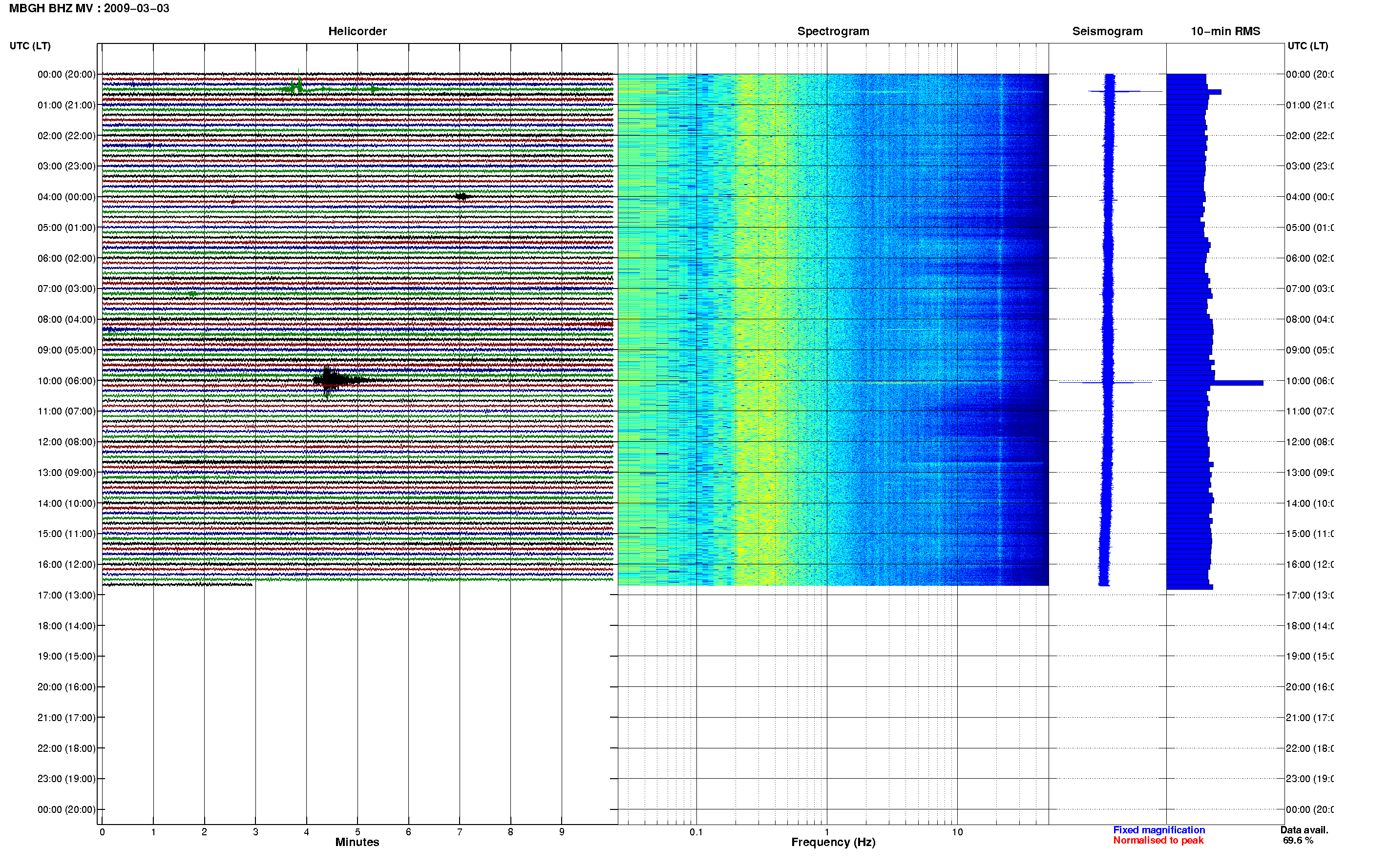Click the 04:00 (00:00) time label
1389x868 pixels.
tap(66, 197)
